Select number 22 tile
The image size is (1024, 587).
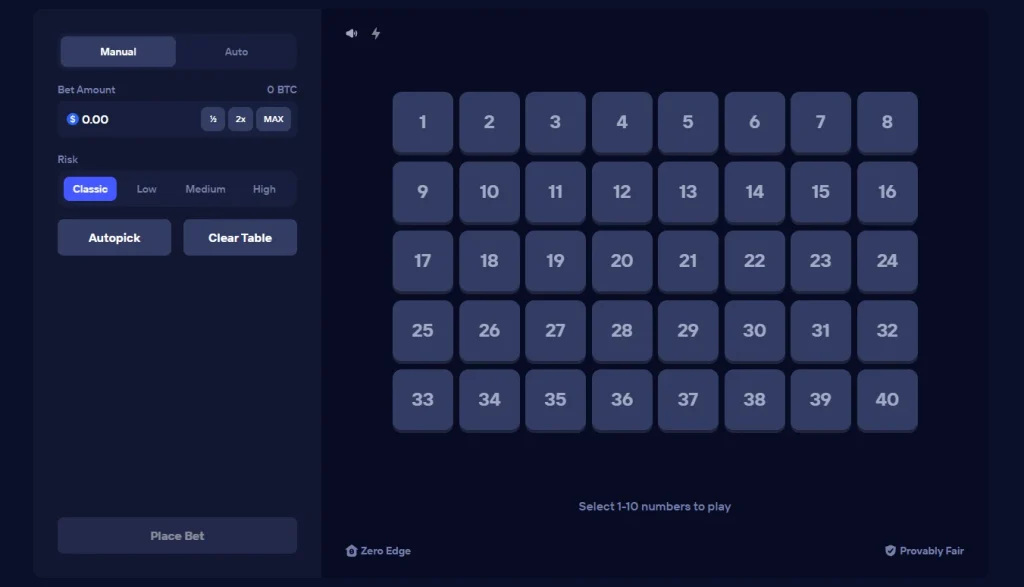click(x=754, y=261)
